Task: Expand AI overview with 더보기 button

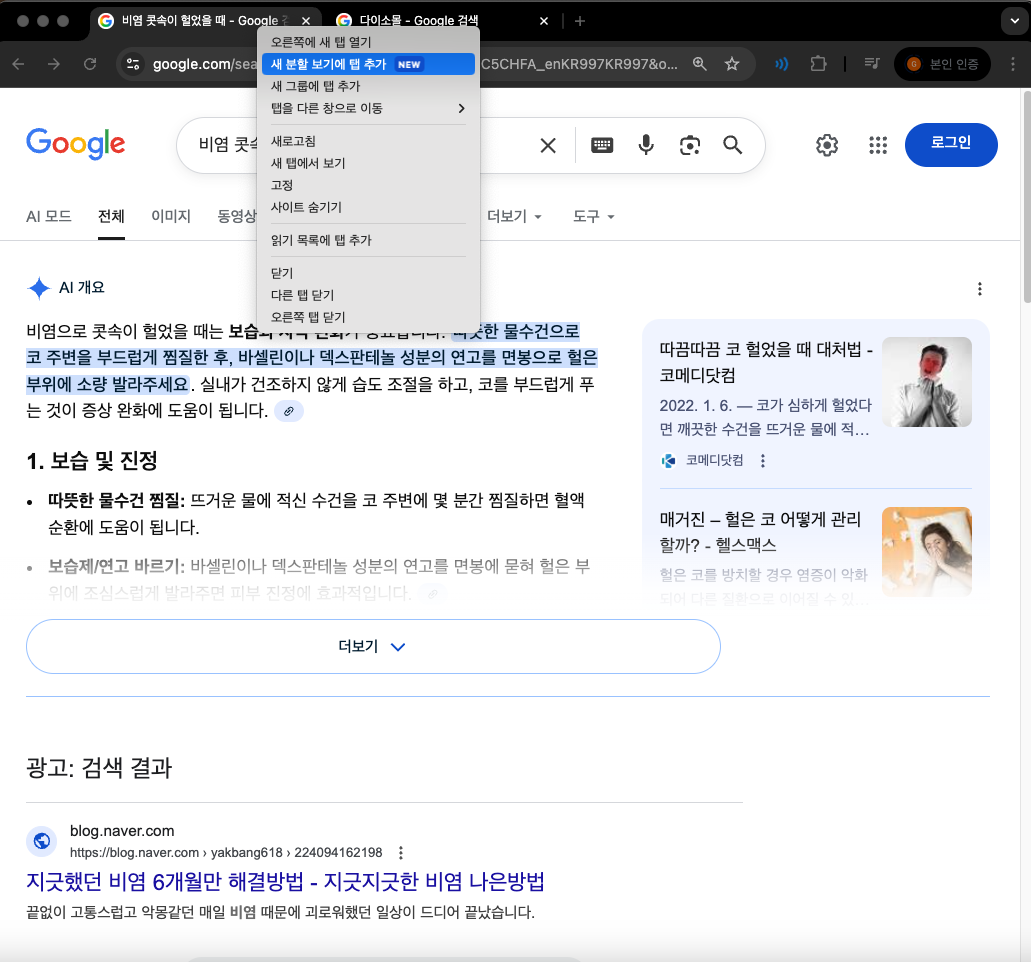Action: (373, 646)
